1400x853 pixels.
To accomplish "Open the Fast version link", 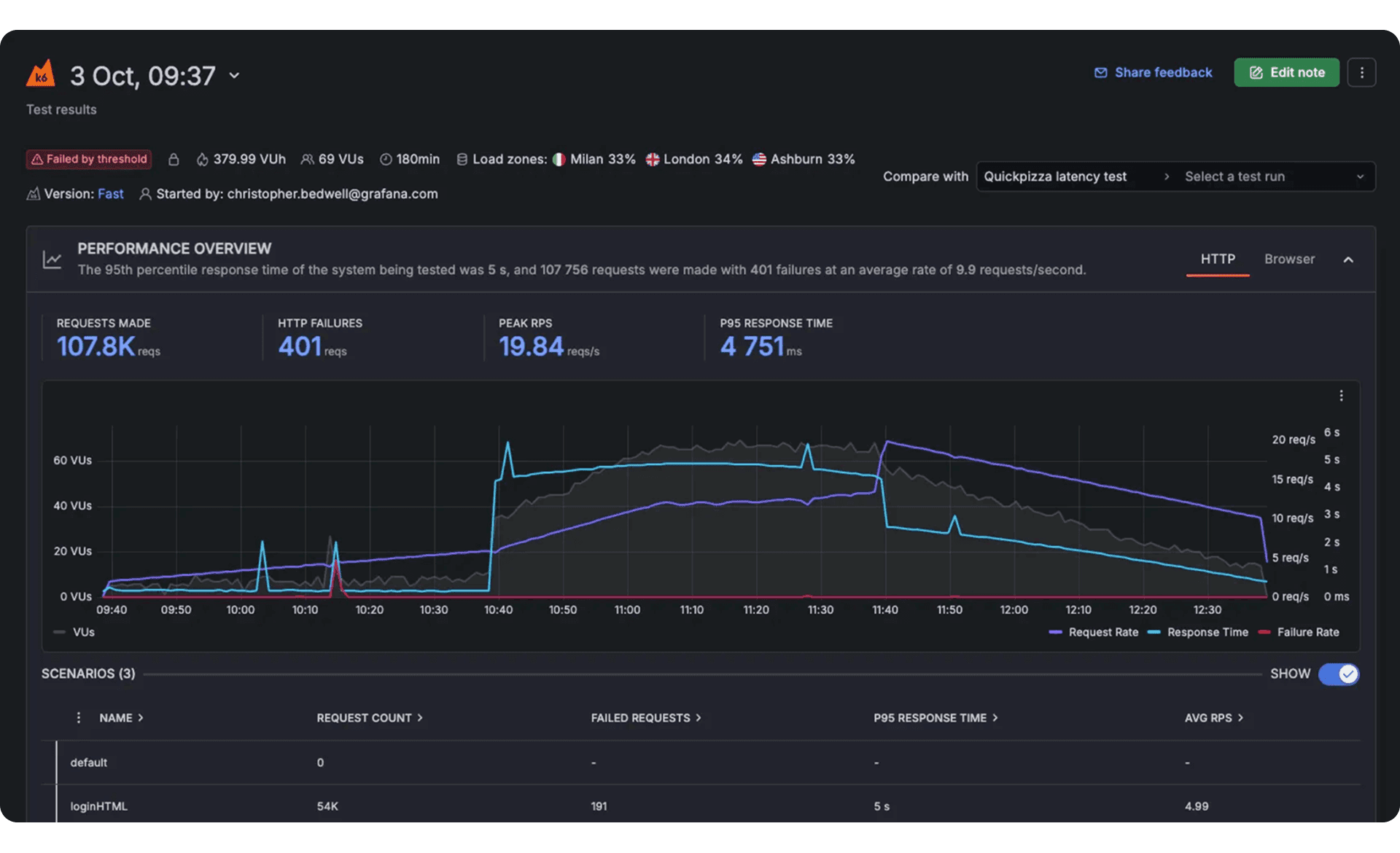I will point(110,194).
